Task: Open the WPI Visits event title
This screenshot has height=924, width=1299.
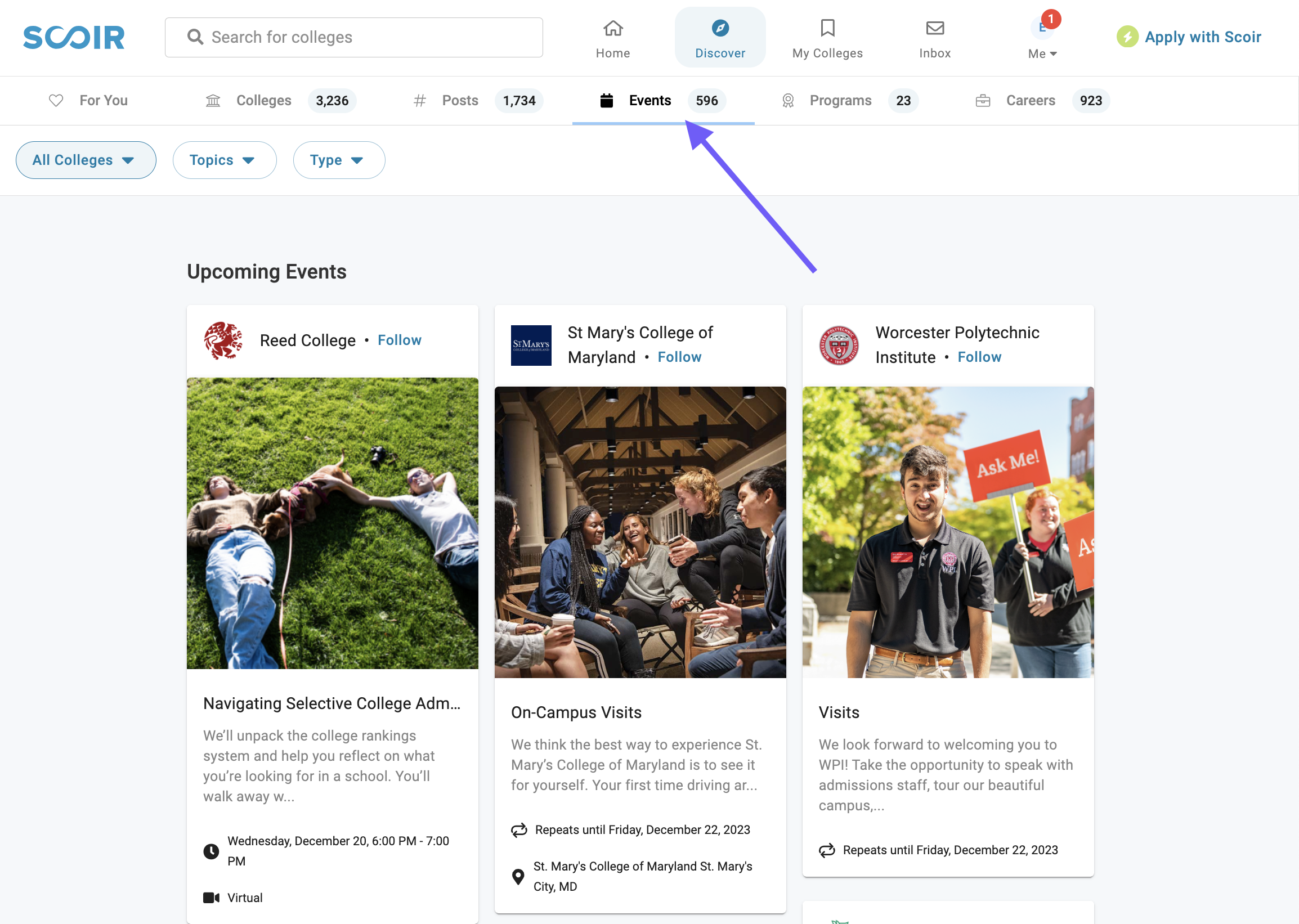Action: click(839, 712)
